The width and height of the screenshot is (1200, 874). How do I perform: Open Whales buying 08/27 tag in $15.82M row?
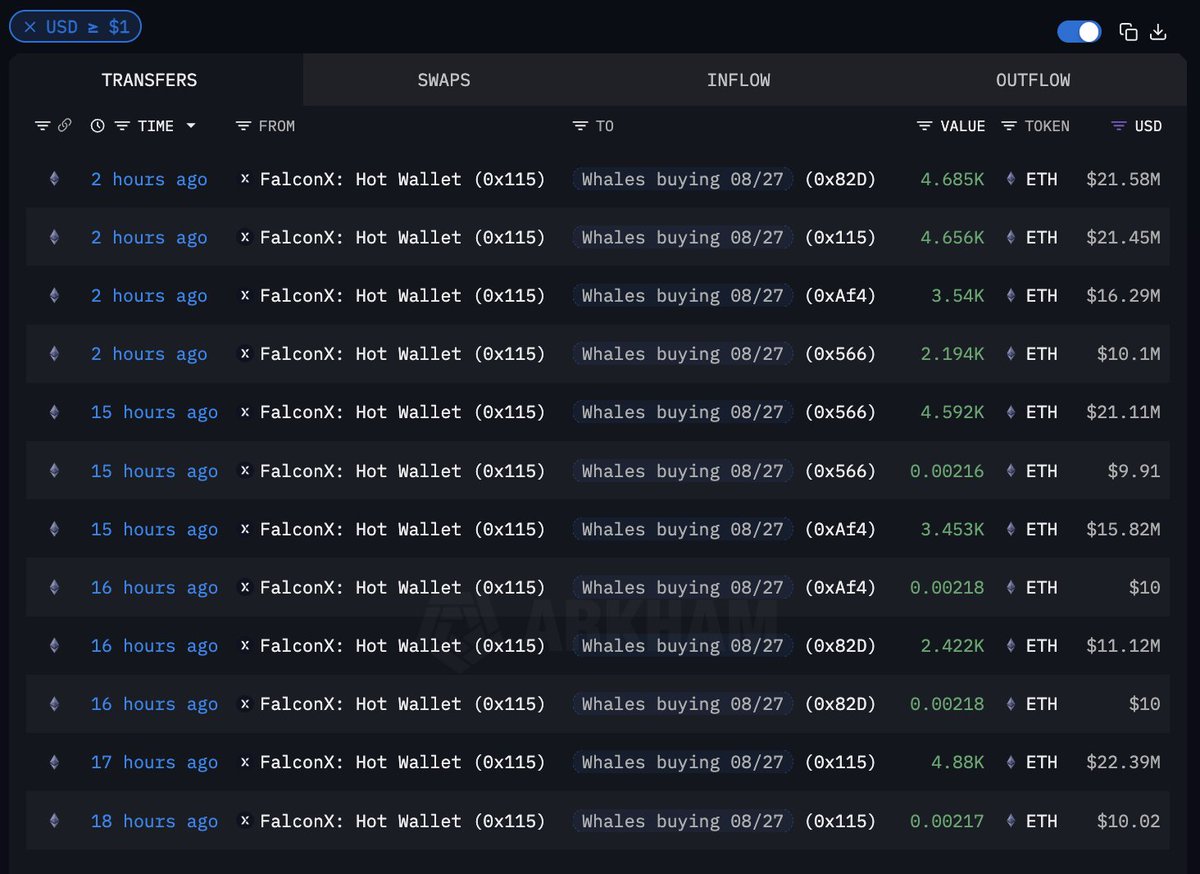tap(683, 529)
